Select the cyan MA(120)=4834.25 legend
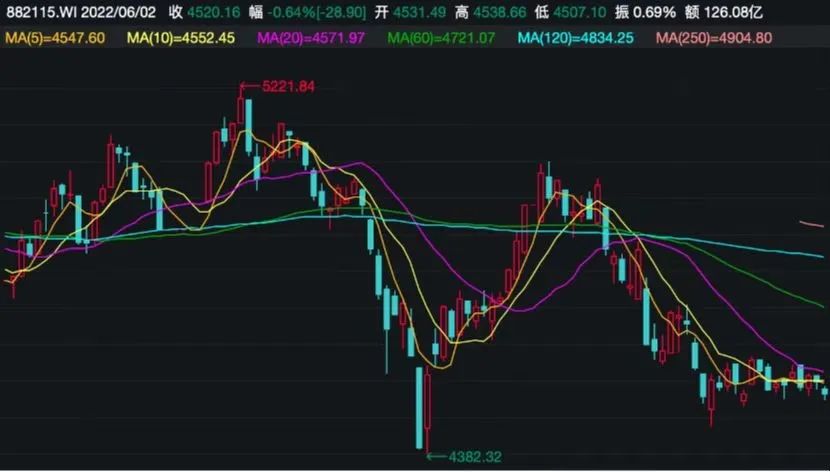The image size is (830, 472). pyautogui.click(x=576, y=38)
